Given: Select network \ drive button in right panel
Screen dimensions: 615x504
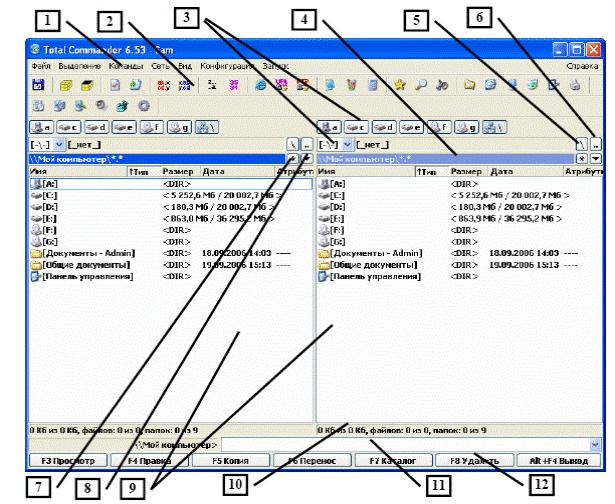Looking at the screenshot, I should point(494,127).
